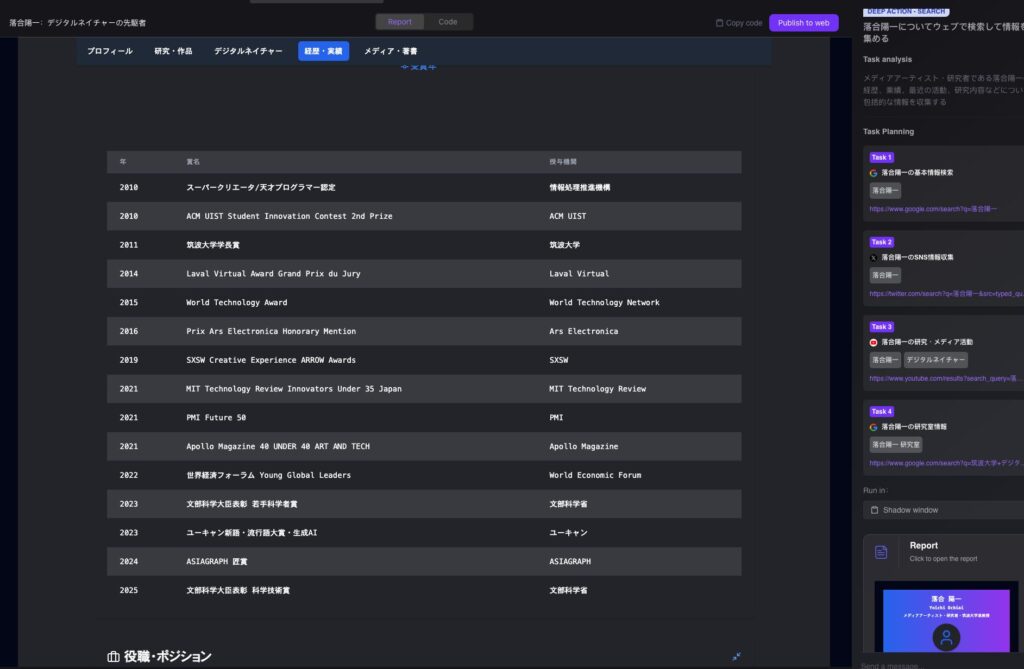Open the Google search link in Task 4
Viewport: 1024px width, 669px height.
pyautogui.click(x=946, y=463)
